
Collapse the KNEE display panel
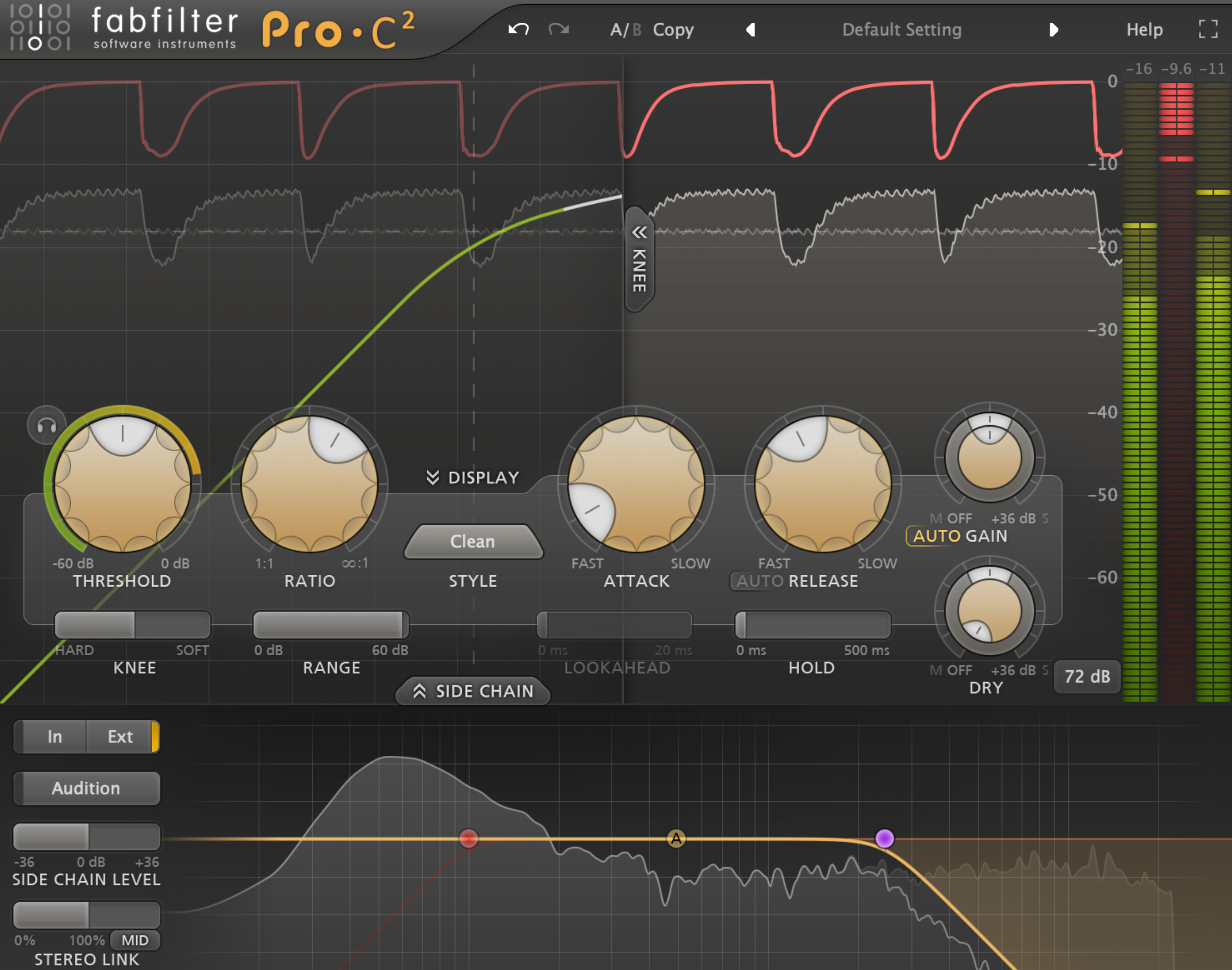click(639, 260)
